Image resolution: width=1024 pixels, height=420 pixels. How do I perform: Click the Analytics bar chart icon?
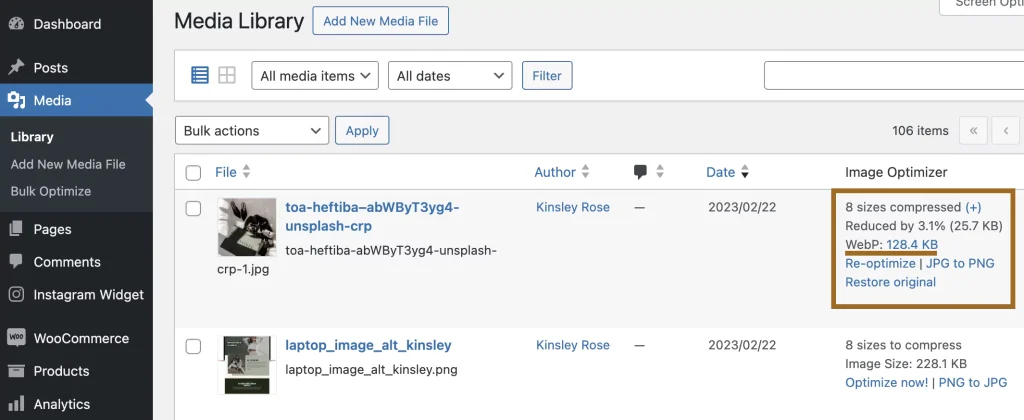pyautogui.click(x=16, y=404)
